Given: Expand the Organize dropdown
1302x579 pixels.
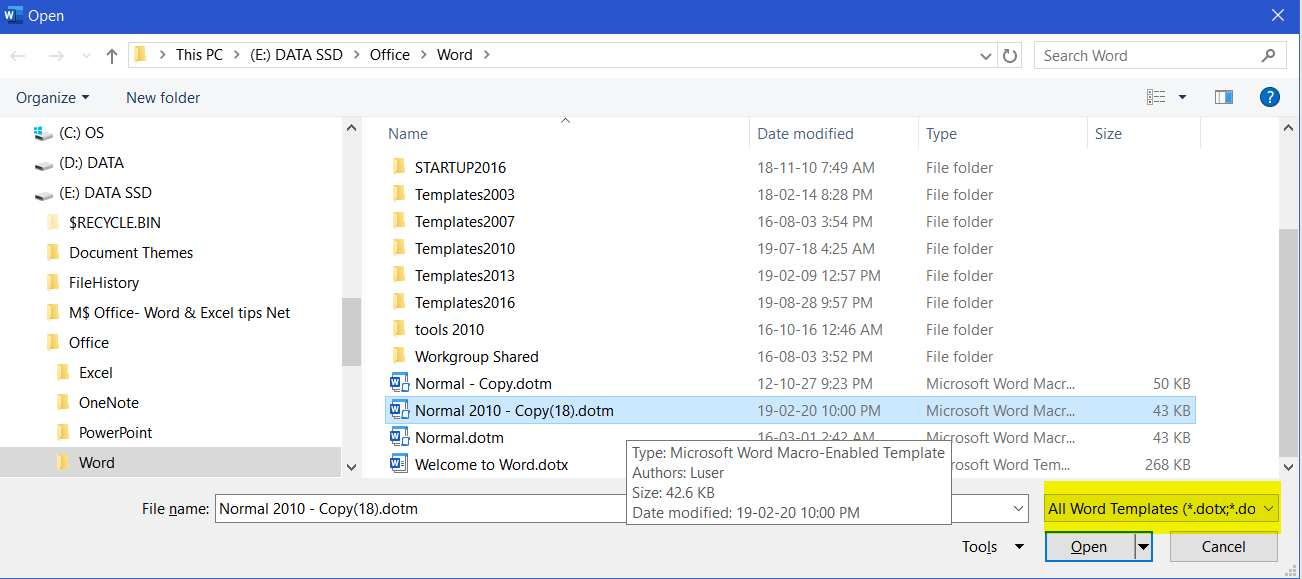Looking at the screenshot, I should click(52, 97).
